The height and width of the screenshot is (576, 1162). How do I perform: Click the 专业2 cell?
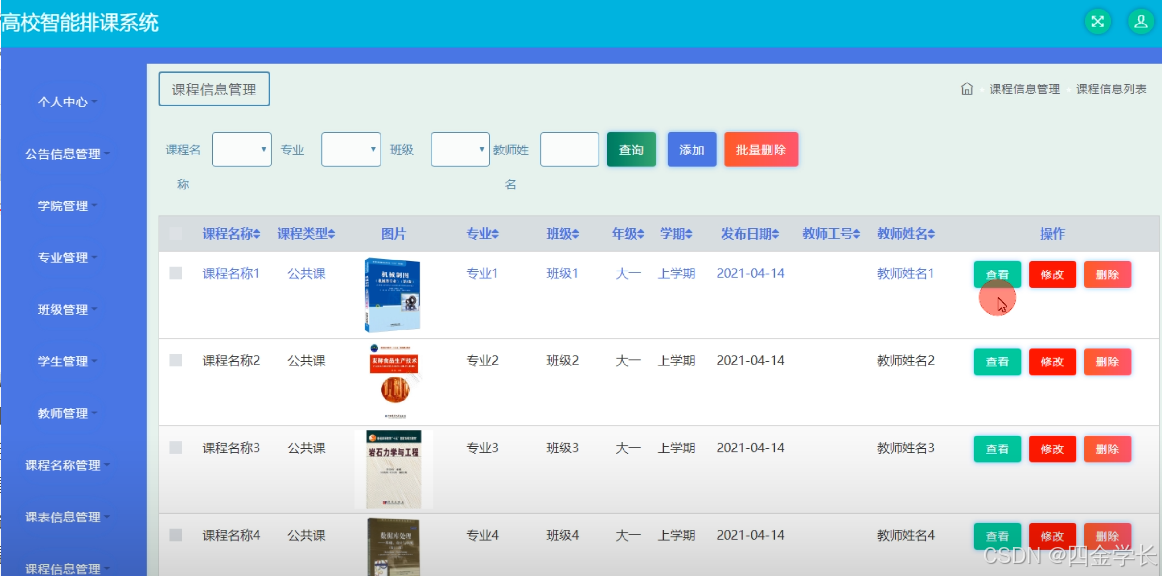[482, 361]
